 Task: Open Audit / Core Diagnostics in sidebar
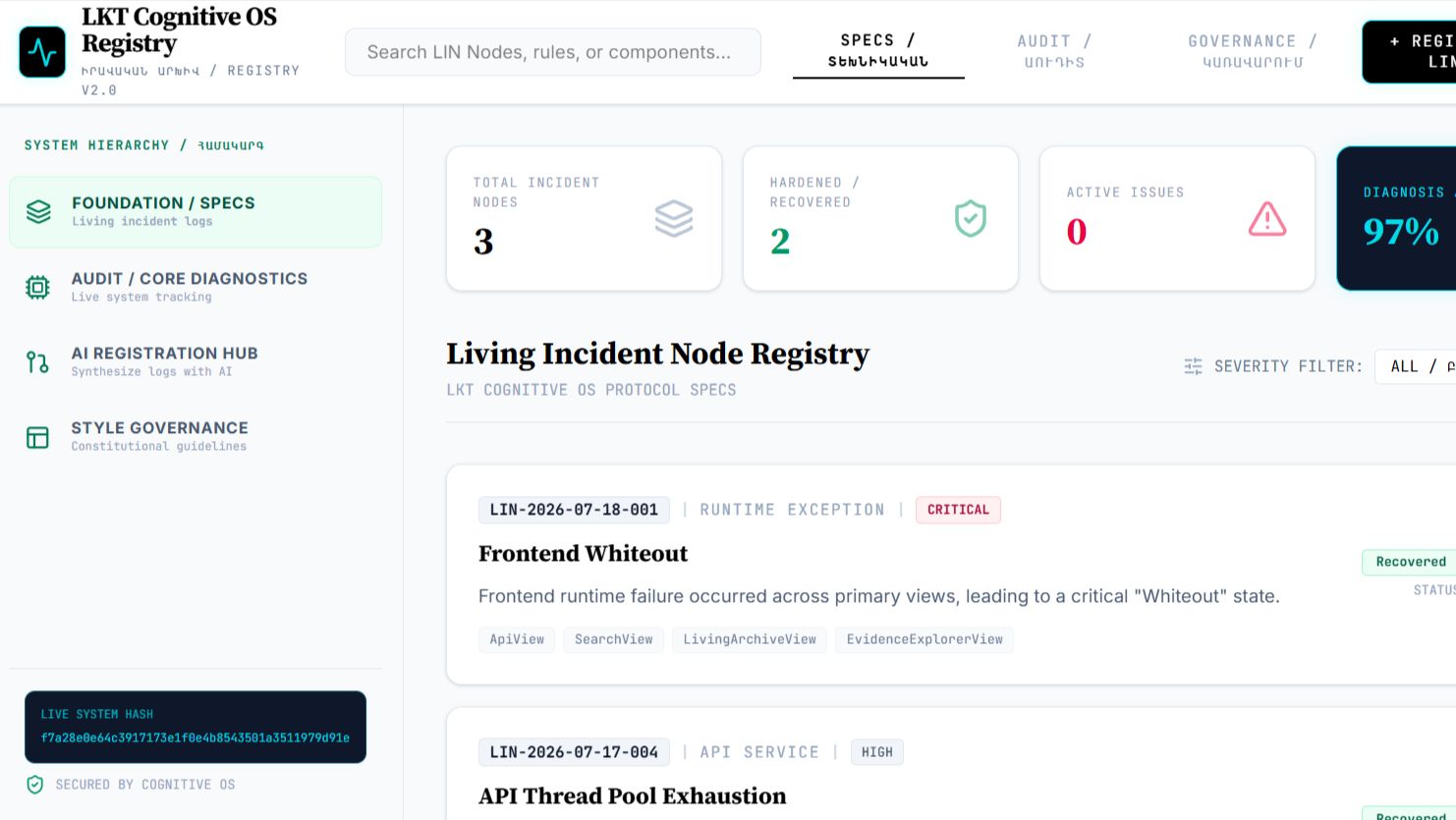pos(196,287)
